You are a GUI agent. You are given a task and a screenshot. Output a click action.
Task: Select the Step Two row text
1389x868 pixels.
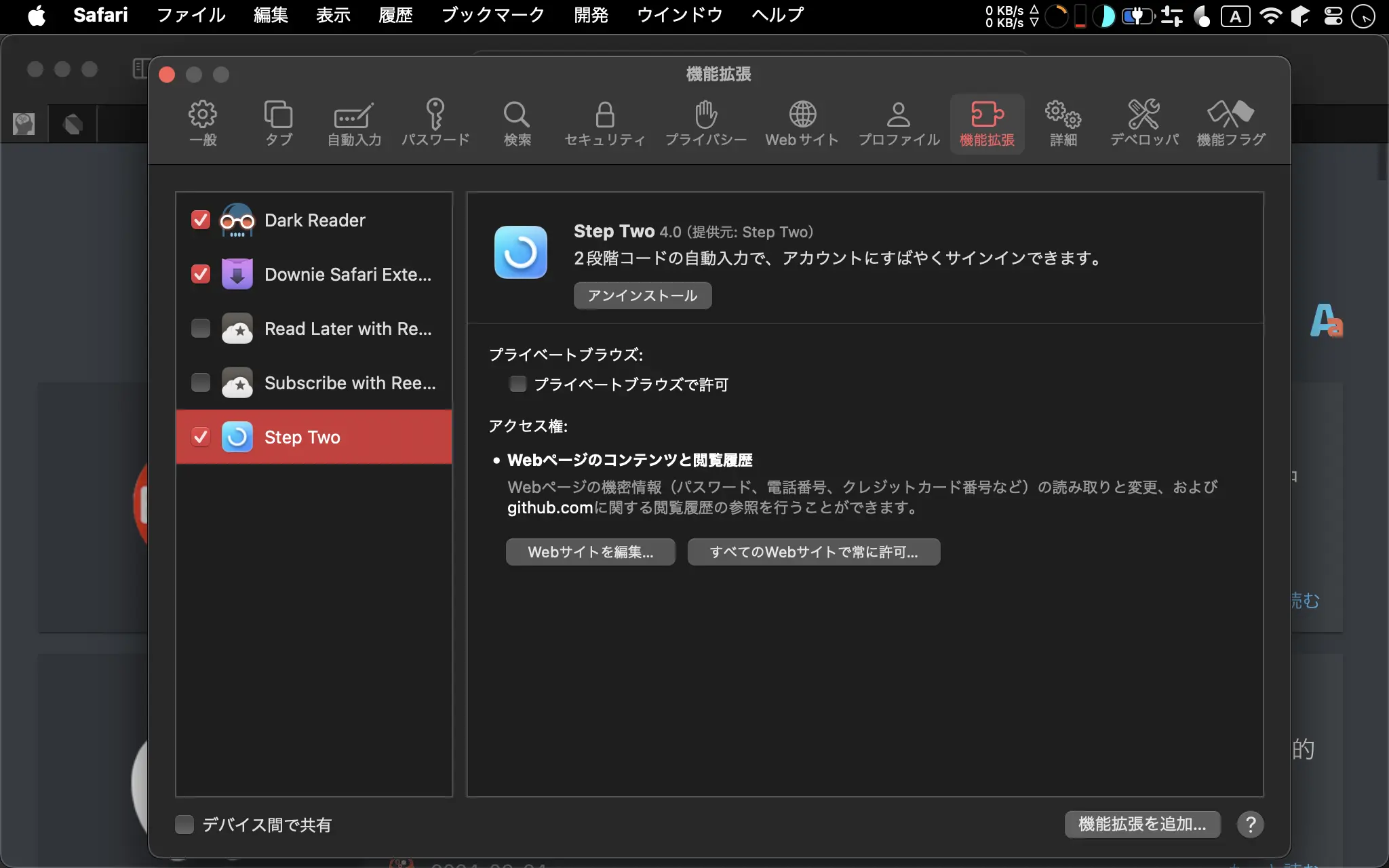(302, 437)
